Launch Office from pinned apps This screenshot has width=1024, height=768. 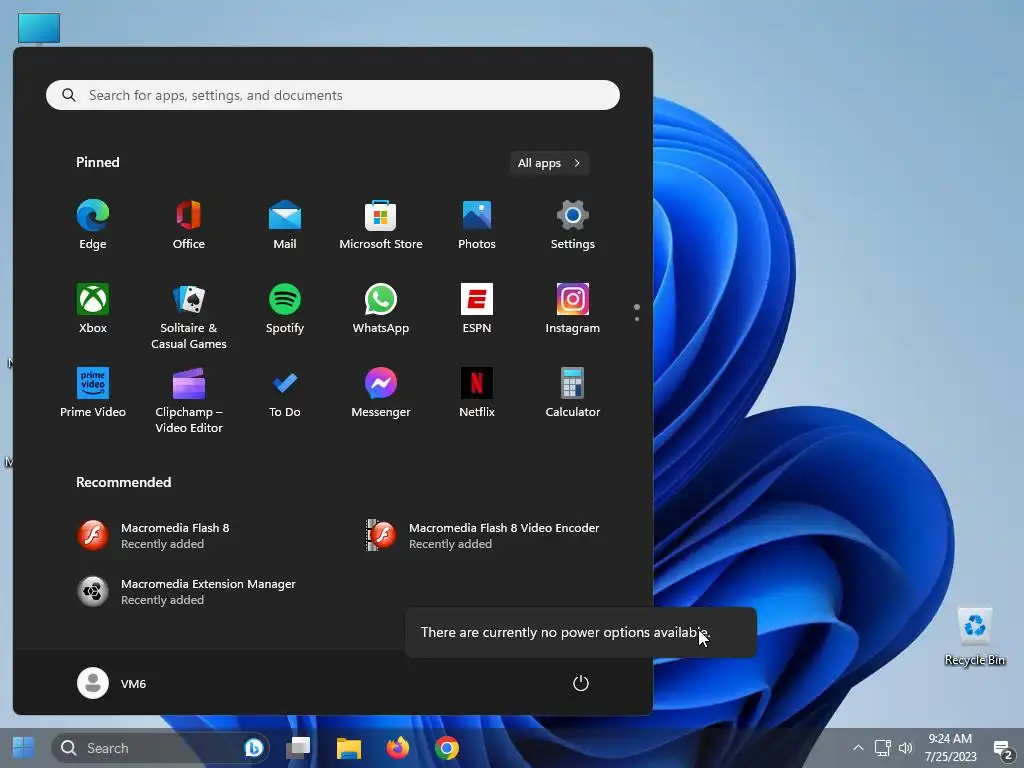click(189, 225)
